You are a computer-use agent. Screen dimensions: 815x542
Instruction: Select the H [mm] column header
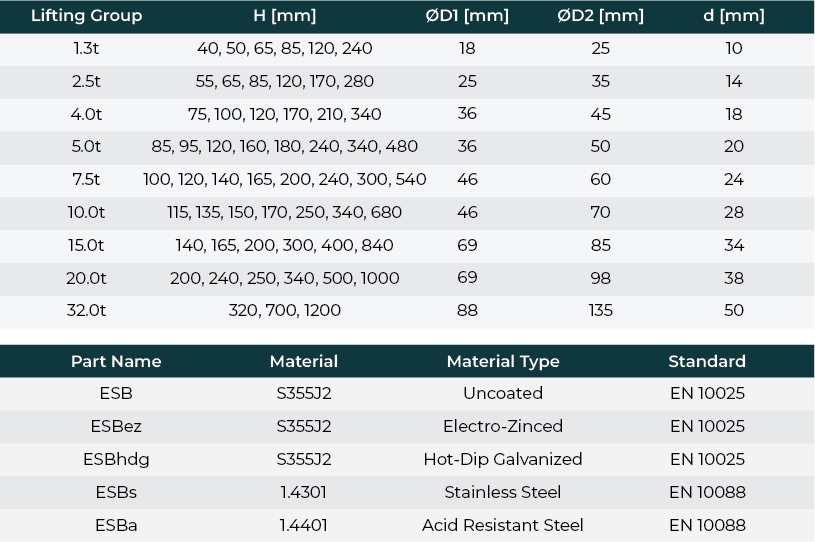click(284, 16)
